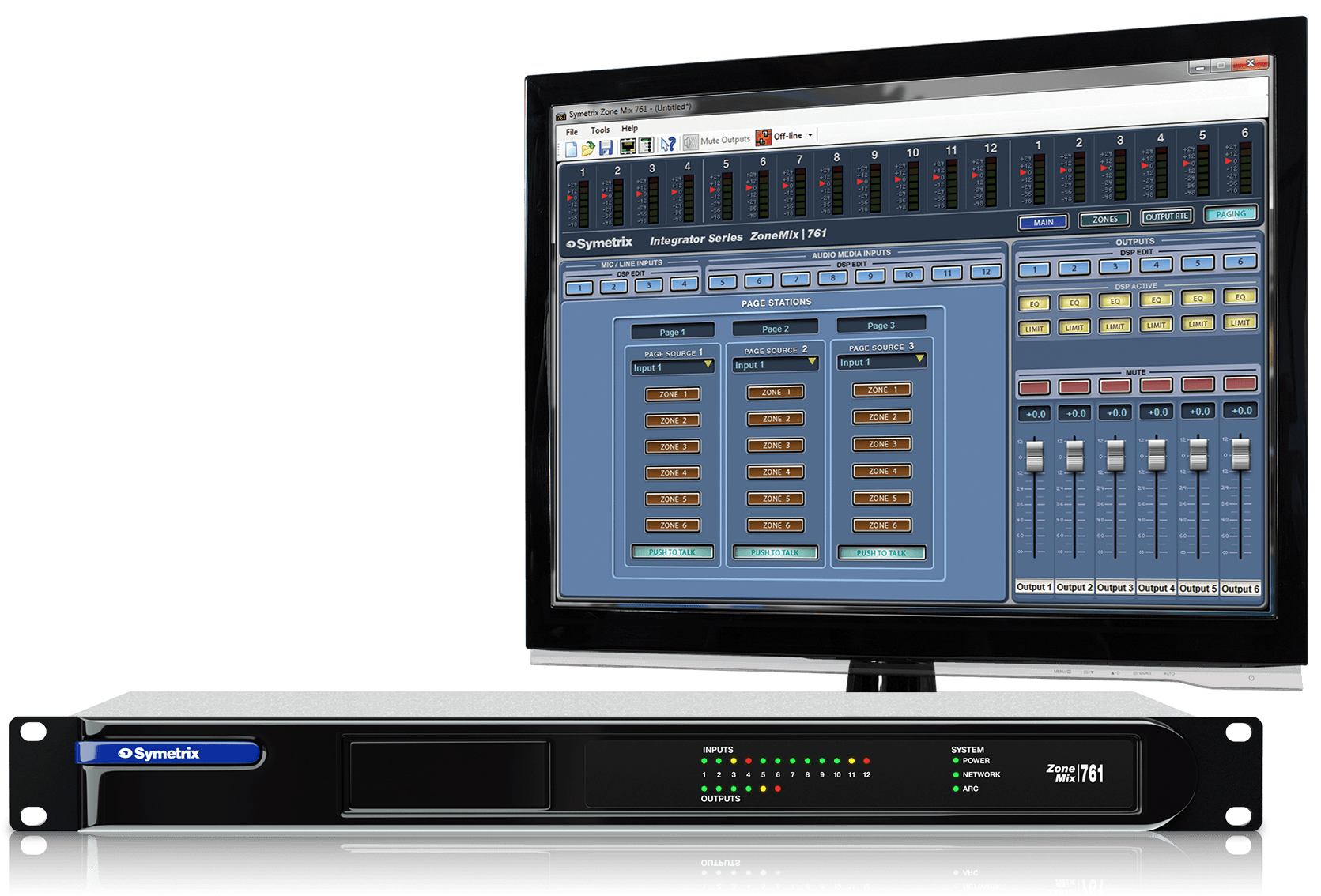Click the Output 6 fader handle
Image resolution: width=1321 pixels, height=896 pixels.
[x=1240, y=453]
